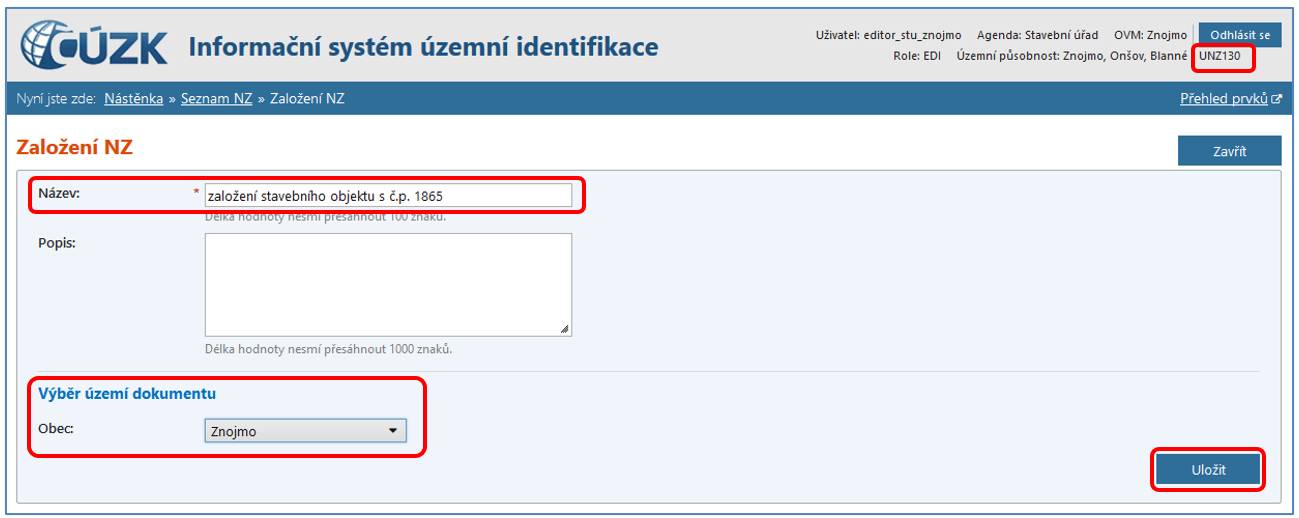Click inside the Popis text area
The image size is (1299, 518).
pos(388,284)
